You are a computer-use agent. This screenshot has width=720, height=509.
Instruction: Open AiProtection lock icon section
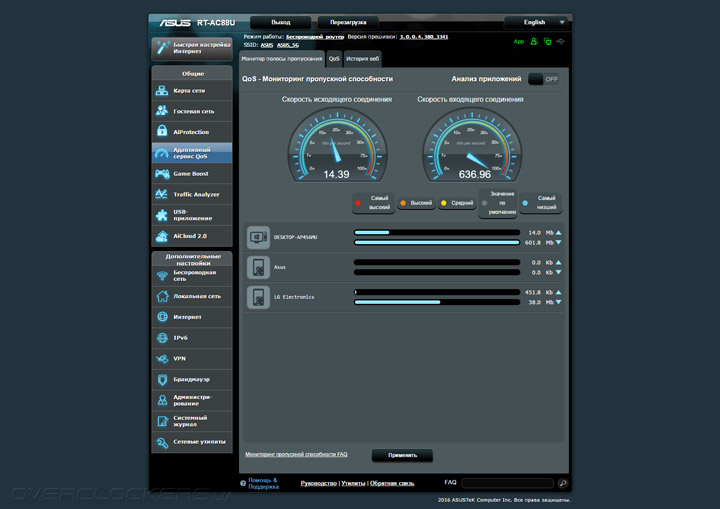coord(190,132)
